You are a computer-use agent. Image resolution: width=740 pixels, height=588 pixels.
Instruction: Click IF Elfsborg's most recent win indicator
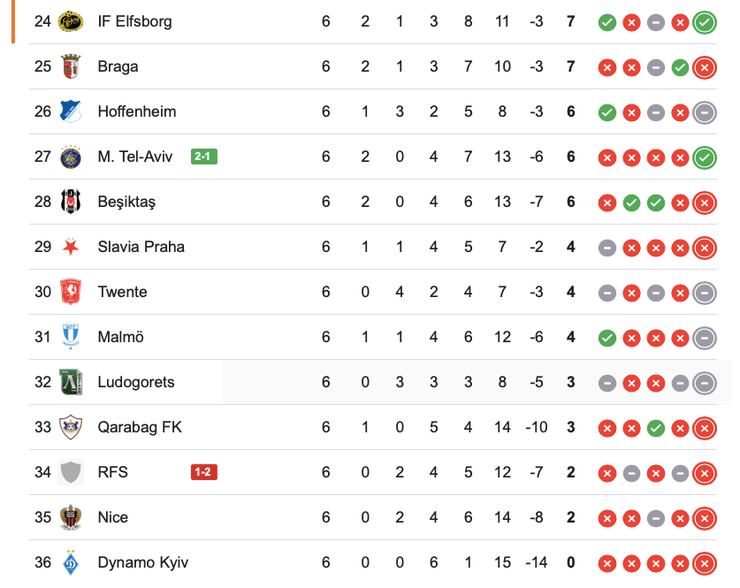coord(704,21)
